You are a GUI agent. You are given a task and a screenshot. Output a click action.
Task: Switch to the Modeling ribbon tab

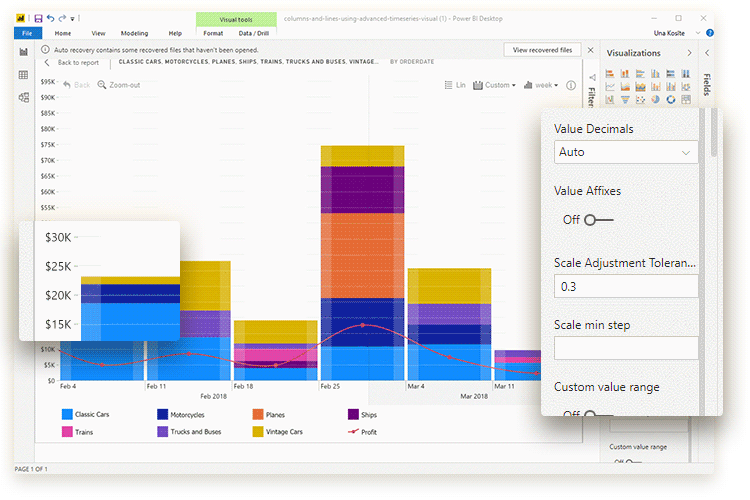click(x=134, y=33)
